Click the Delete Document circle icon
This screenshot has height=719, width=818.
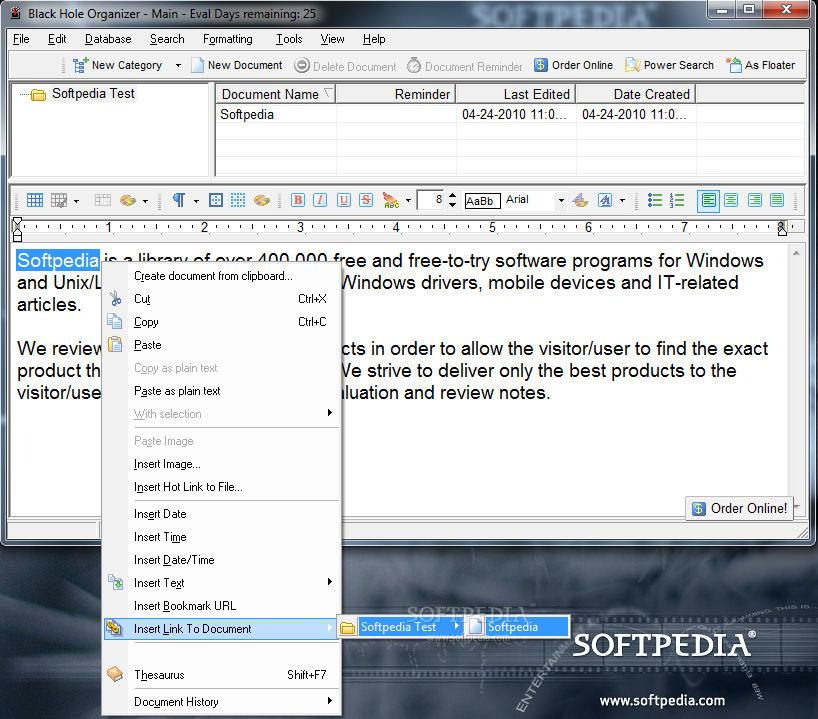coord(302,65)
